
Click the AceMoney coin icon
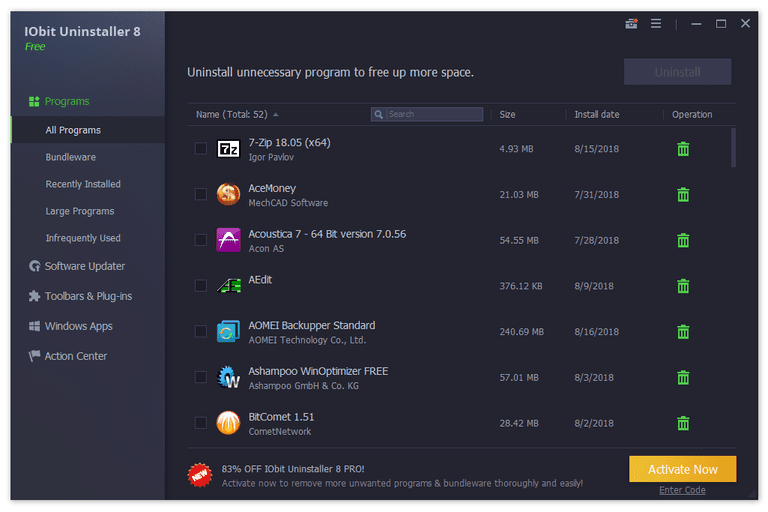(228, 194)
